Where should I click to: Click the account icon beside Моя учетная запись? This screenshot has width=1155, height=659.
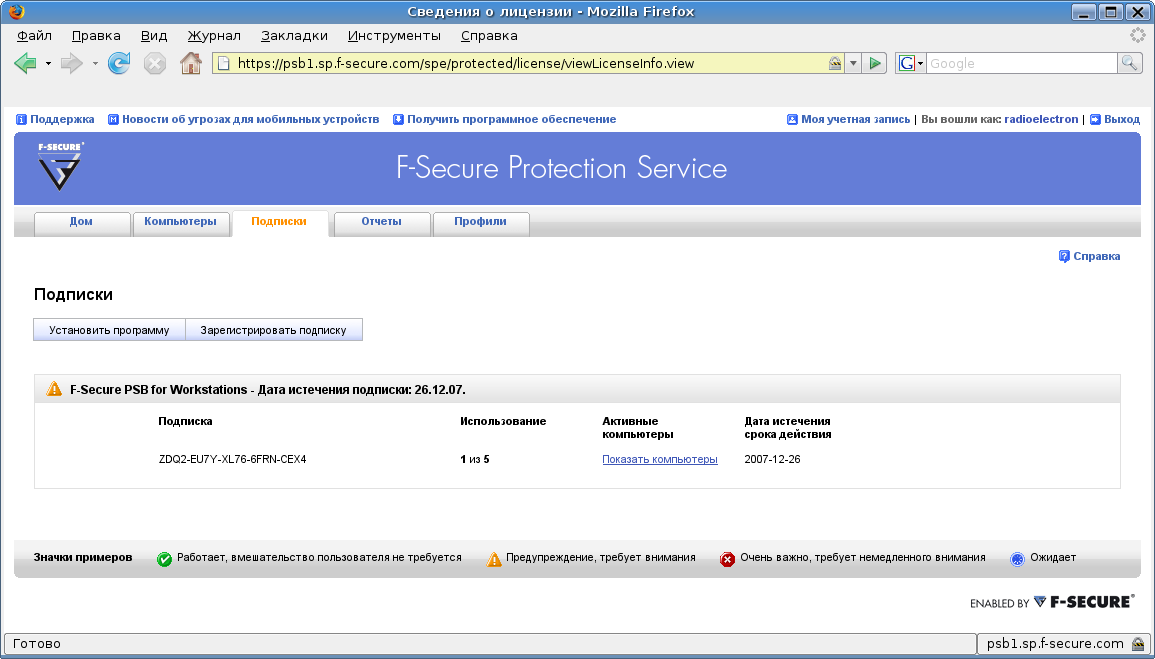click(793, 119)
